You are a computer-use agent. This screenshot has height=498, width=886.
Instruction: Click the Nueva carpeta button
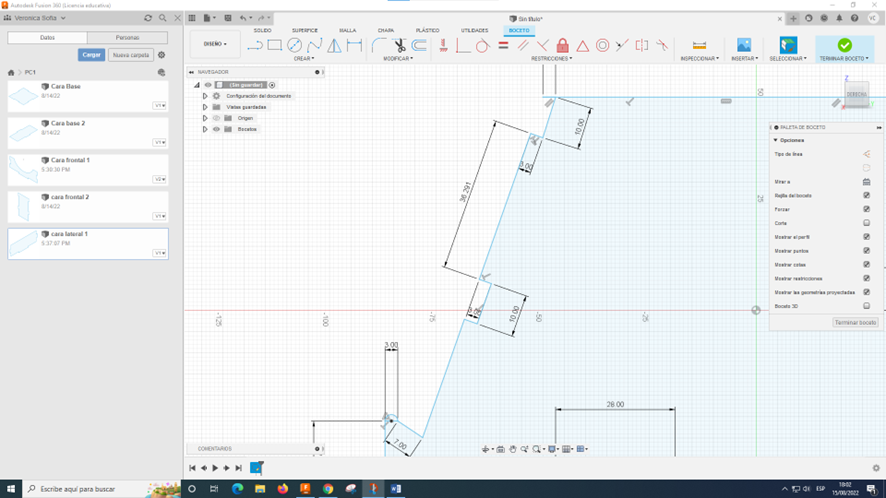(131, 55)
